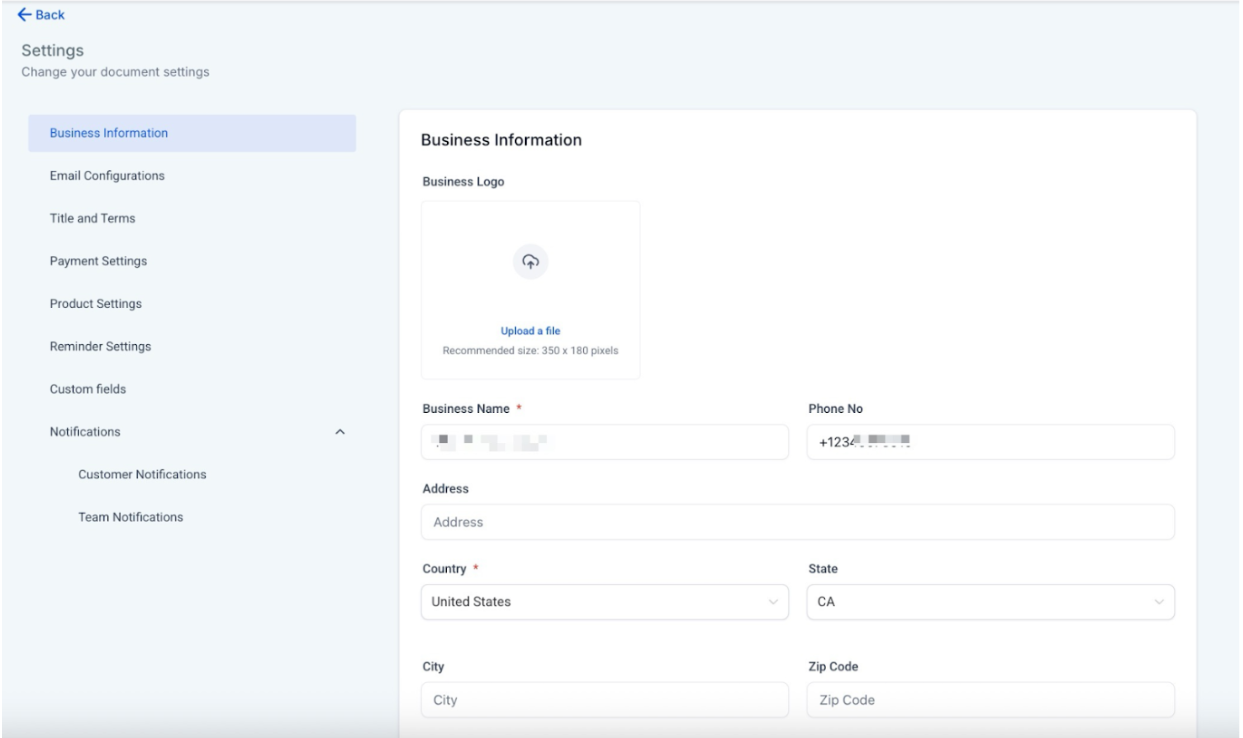Open Reminder Settings
Image resolution: width=1243 pixels, height=738 pixels.
tap(100, 347)
